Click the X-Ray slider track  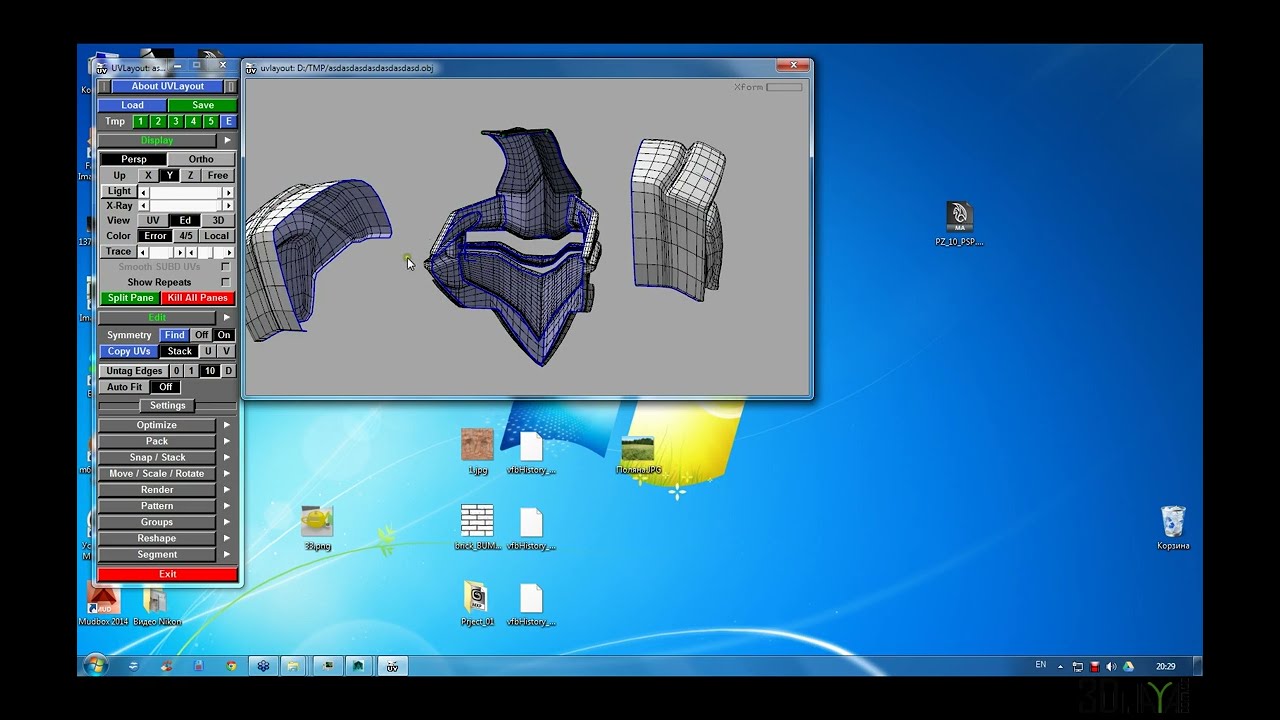pyautogui.click(x=186, y=206)
